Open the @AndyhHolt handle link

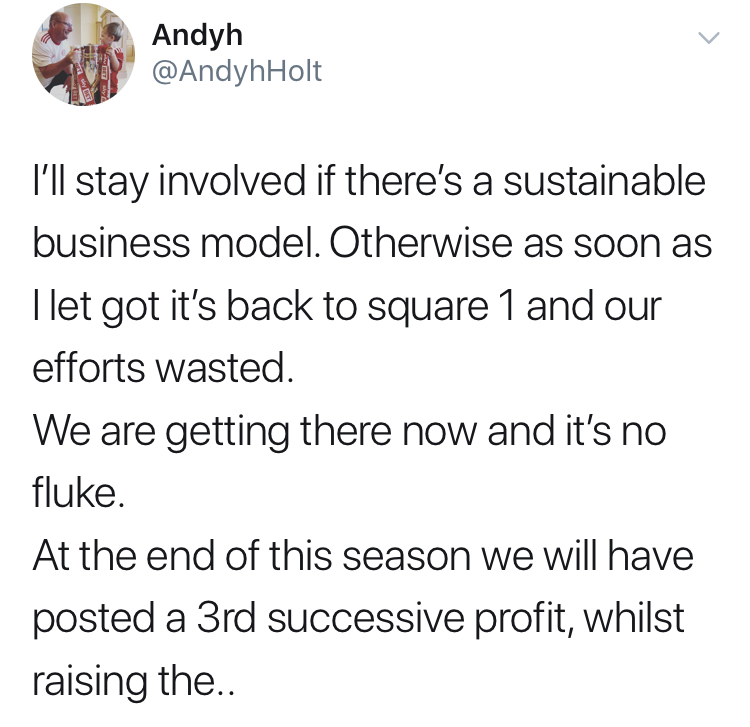(237, 71)
